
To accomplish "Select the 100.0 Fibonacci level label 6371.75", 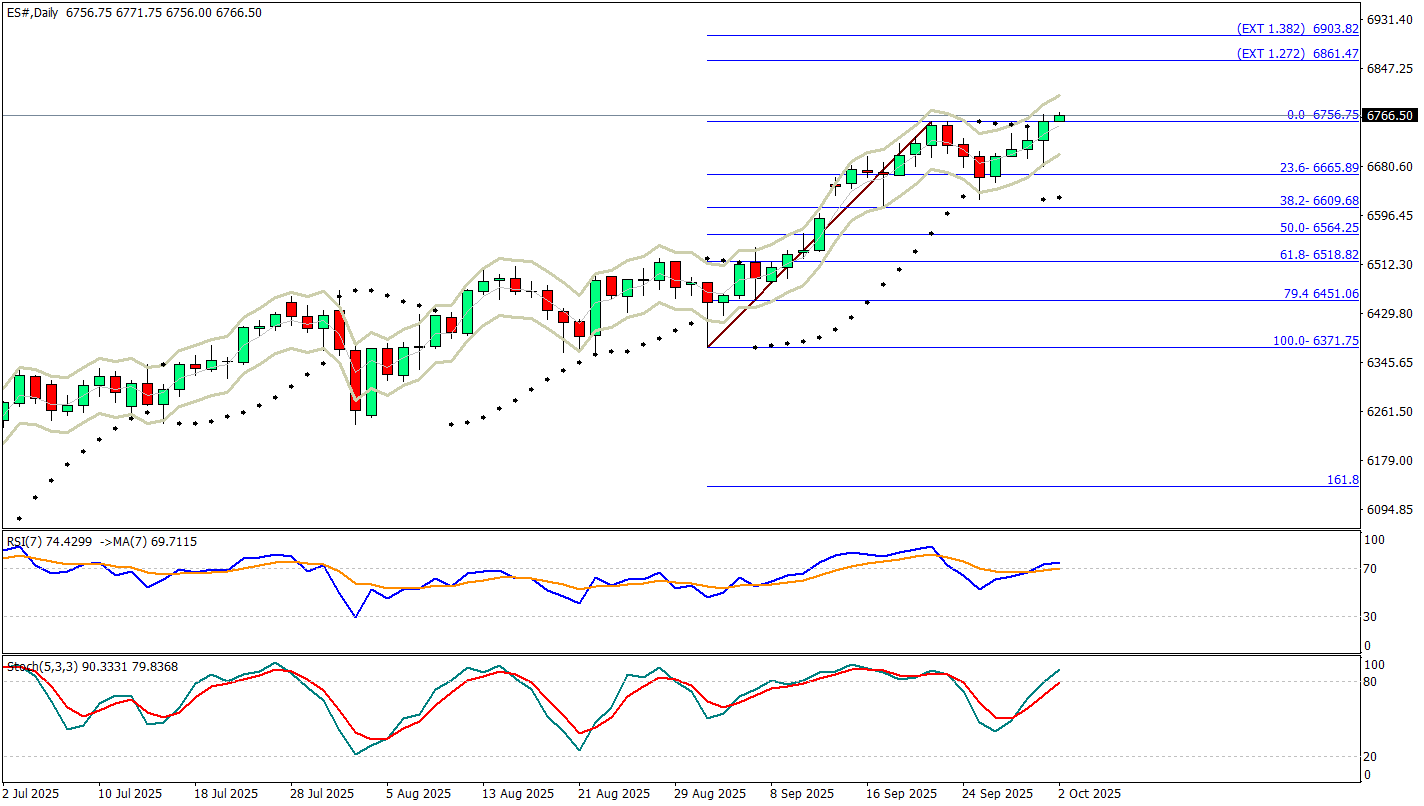I will point(1315,341).
